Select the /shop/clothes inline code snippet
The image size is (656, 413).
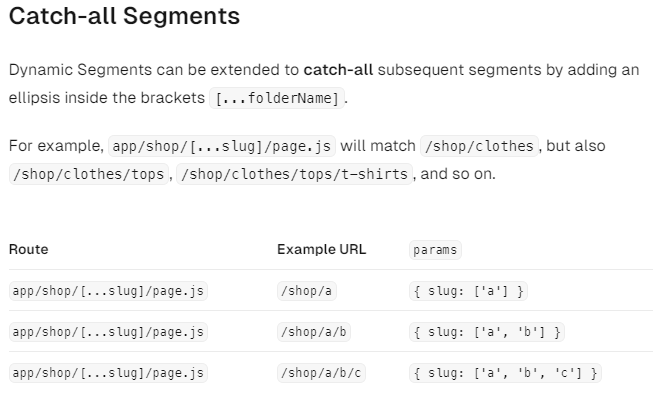coord(480,146)
